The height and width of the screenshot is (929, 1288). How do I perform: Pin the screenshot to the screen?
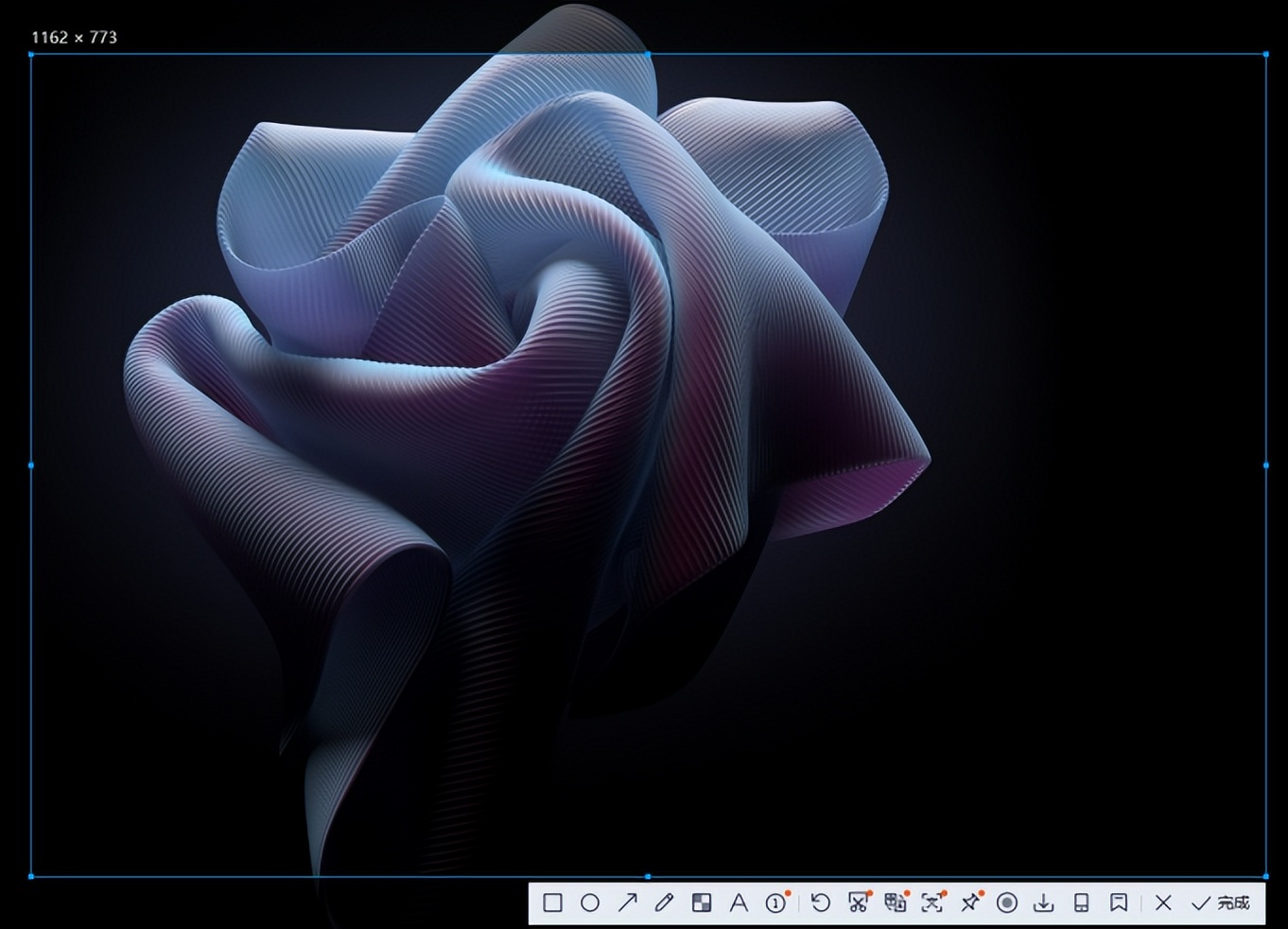pyautogui.click(x=969, y=903)
